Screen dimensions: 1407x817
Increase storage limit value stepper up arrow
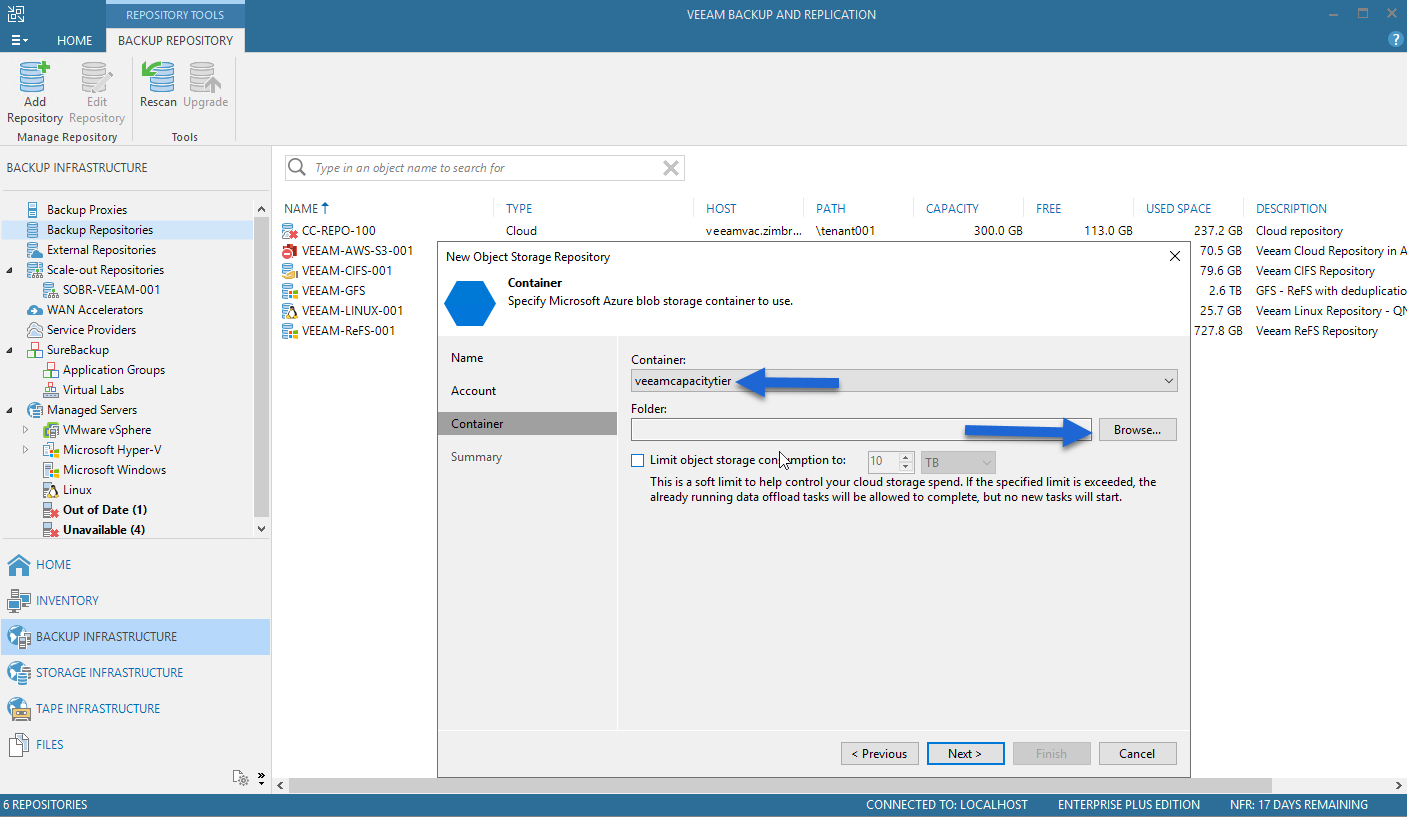tap(906, 457)
